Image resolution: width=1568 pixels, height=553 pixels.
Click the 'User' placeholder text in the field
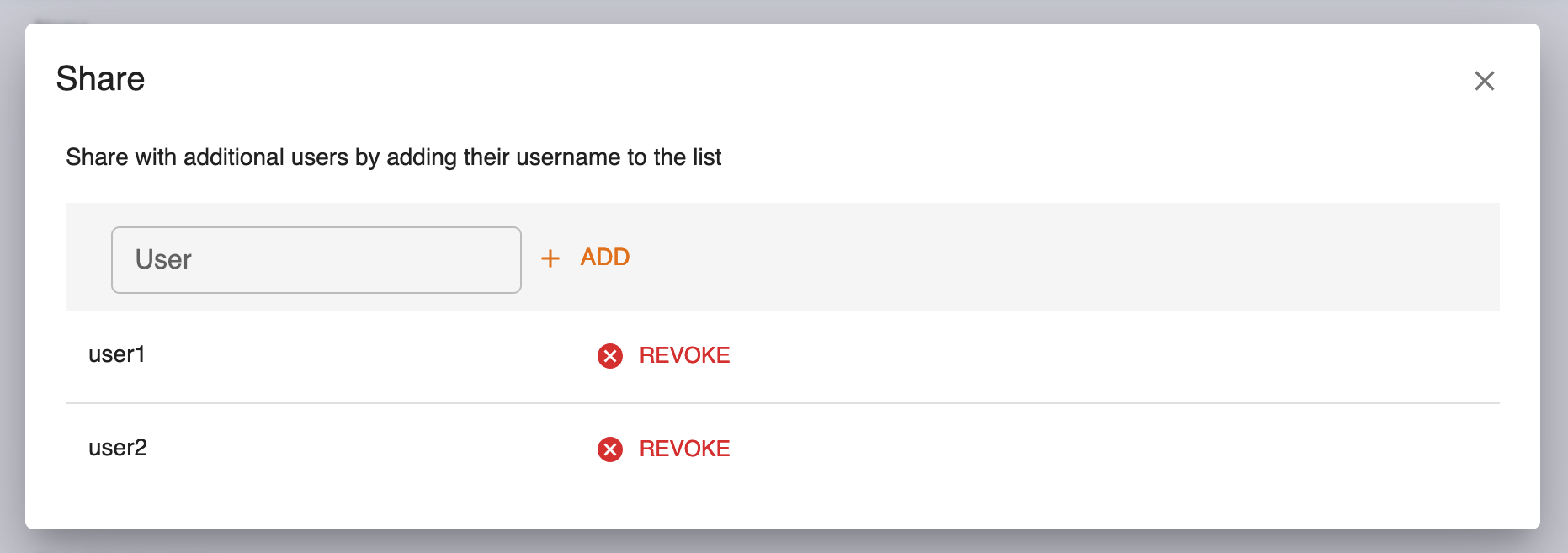pyautogui.click(x=163, y=260)
